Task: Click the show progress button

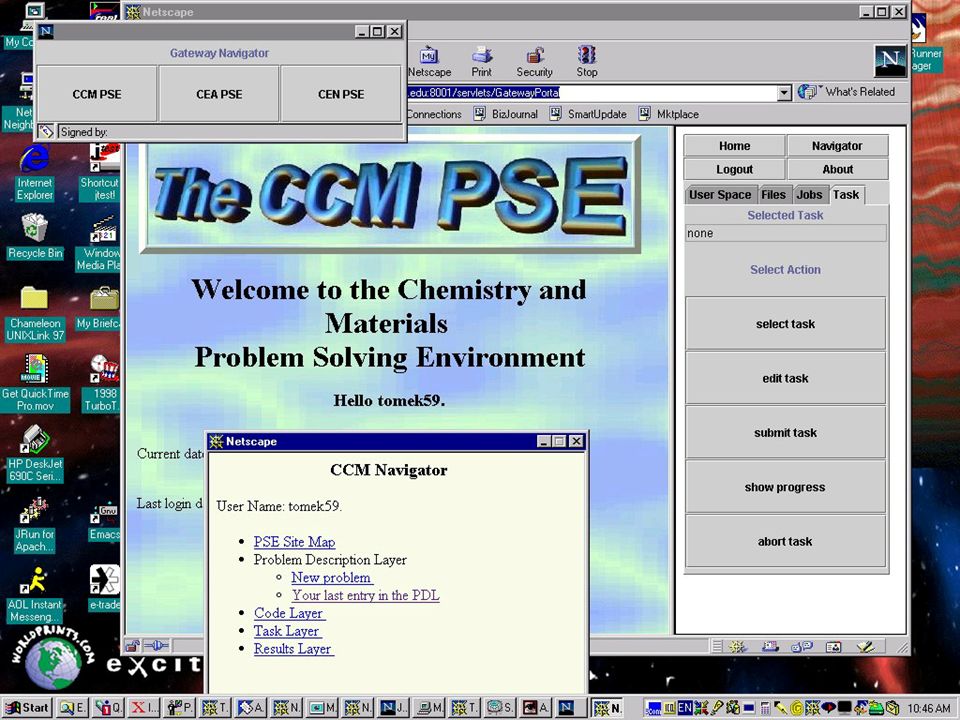Action: pyautogui.click(x=786, y=487)
